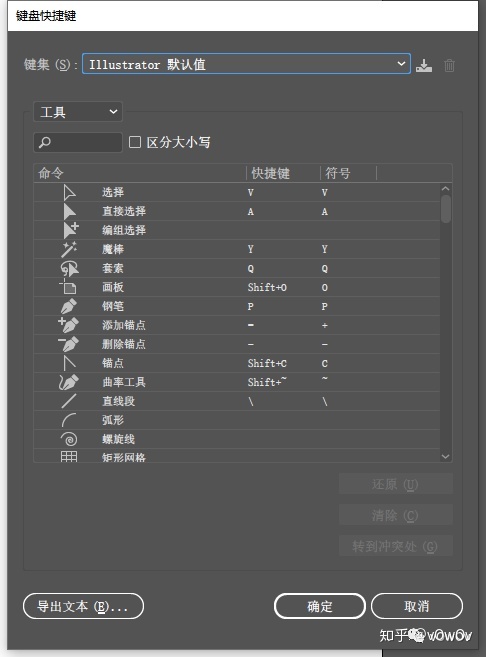Select the 螺旋线 command name
Viewport: 486px width, 657px height.
coord(119,439)
